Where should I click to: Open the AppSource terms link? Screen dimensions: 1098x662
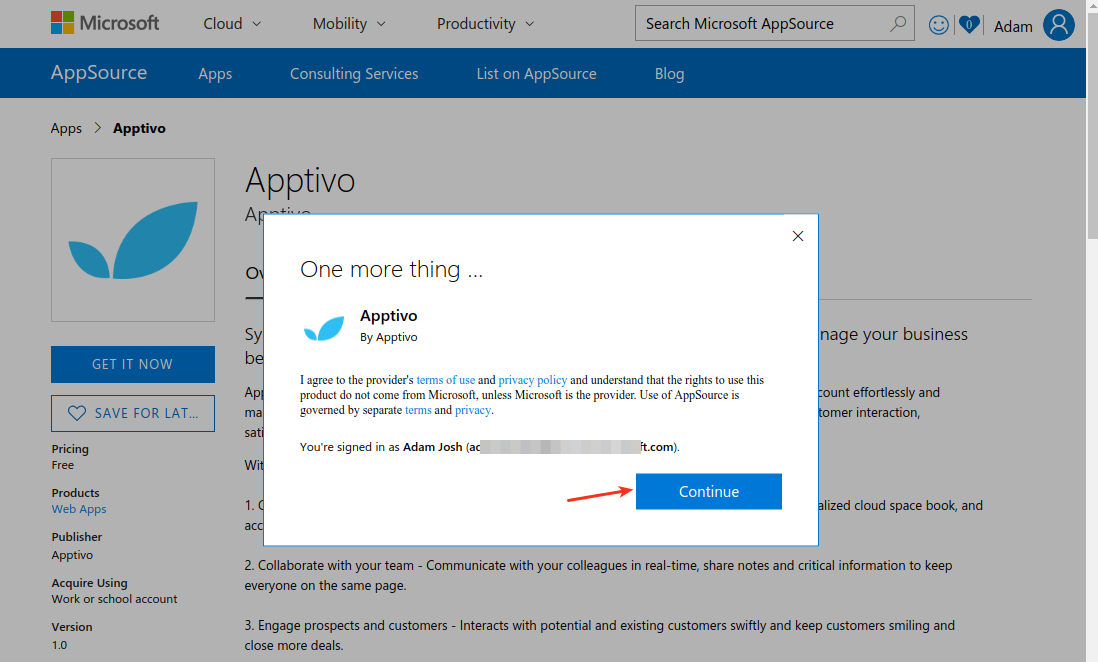418,410
